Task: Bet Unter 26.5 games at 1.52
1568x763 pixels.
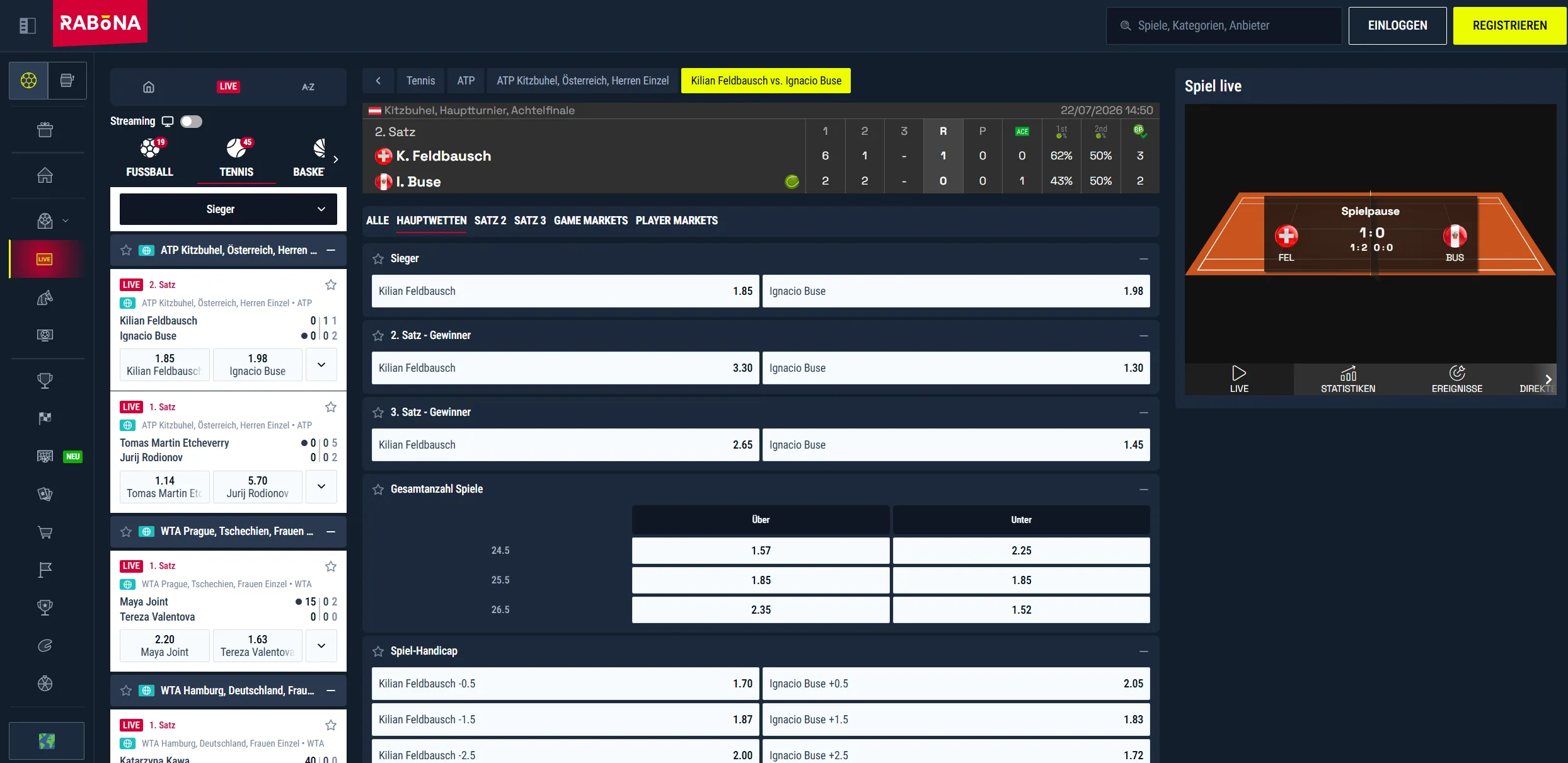Action: [x=1021, y=610]
